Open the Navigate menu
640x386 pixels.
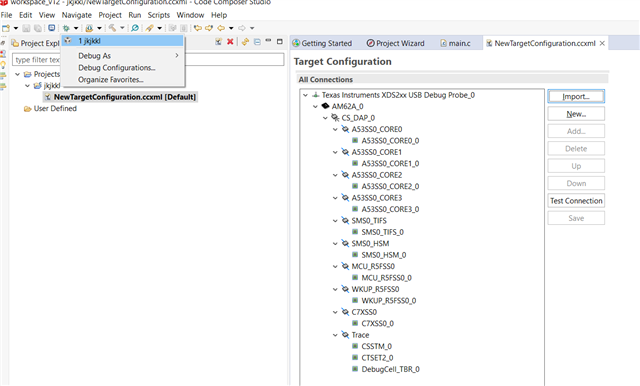coord(77,15)
